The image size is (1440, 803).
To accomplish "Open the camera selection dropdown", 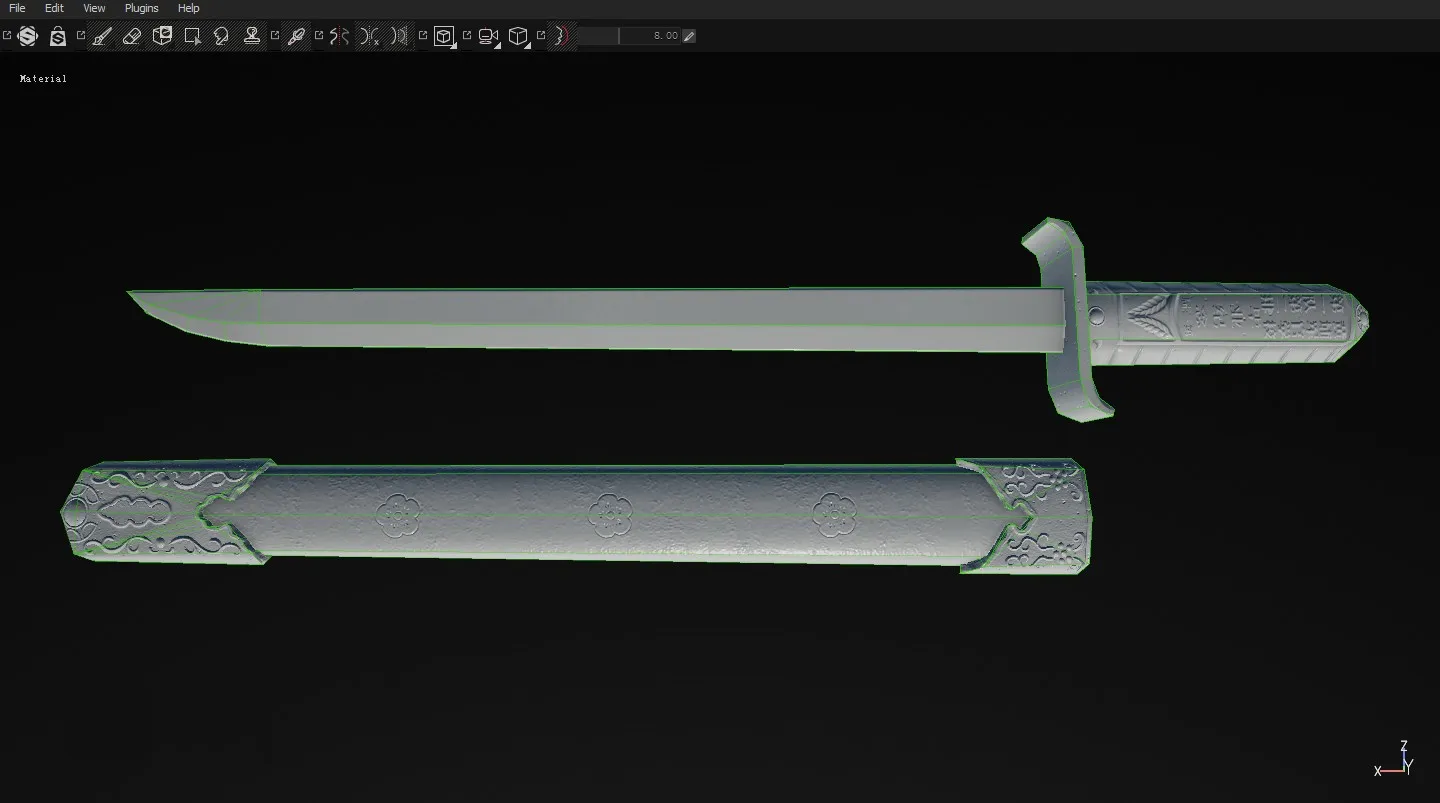I will pos(489,36).
